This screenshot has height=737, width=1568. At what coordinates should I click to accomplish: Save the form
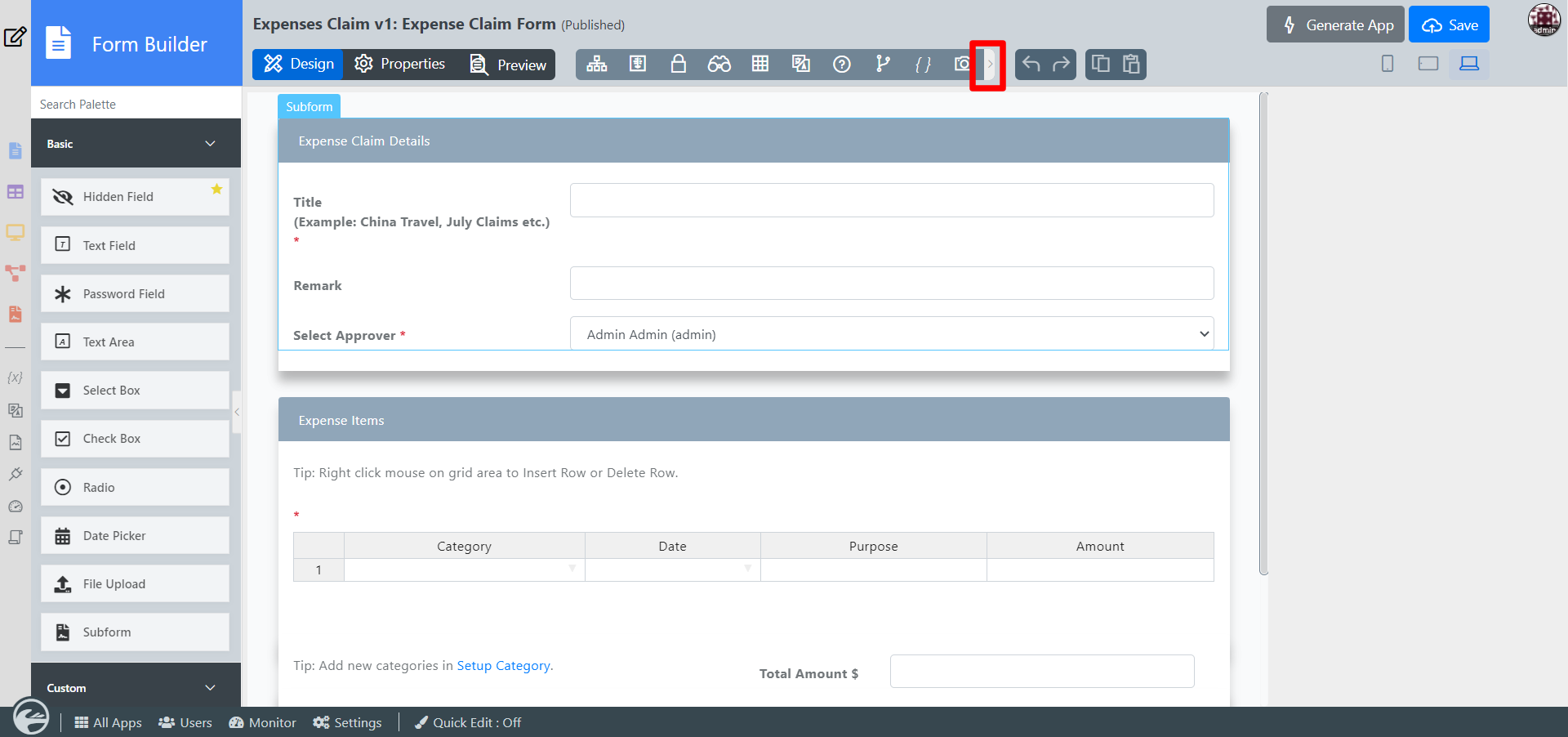(x=1449, y=25)
